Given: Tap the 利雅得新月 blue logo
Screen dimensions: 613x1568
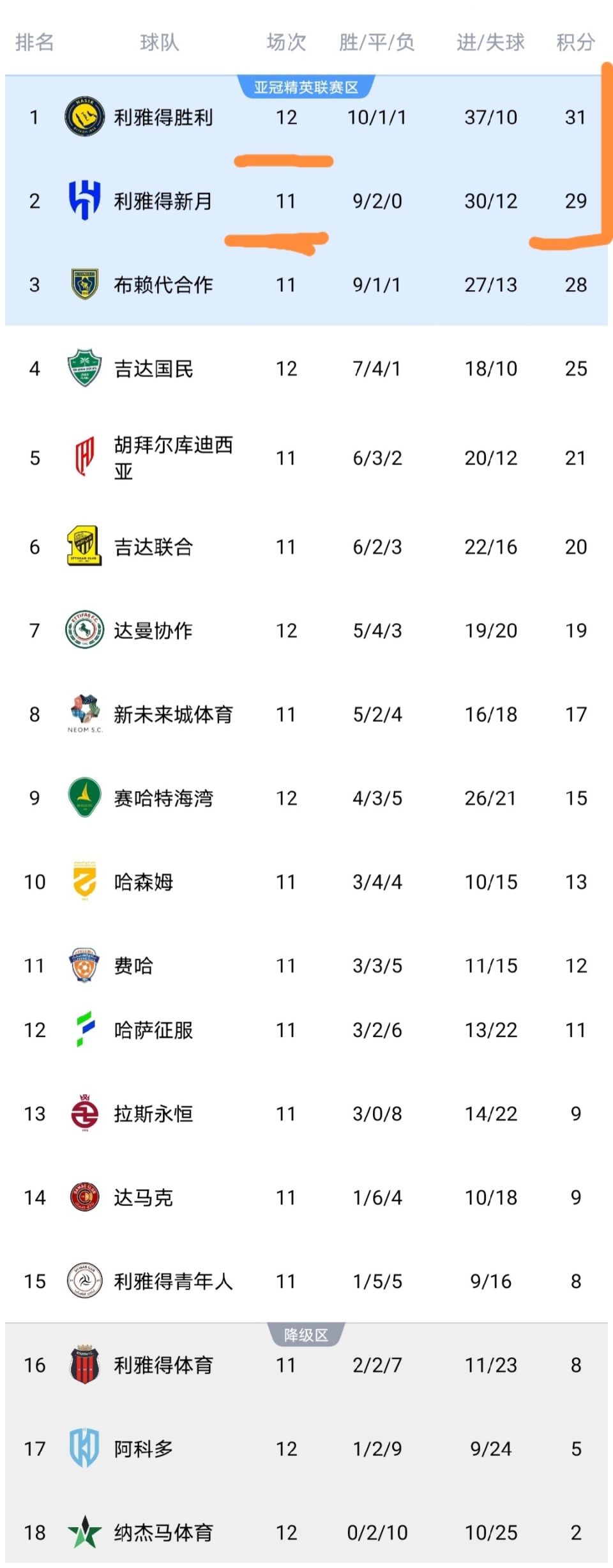Looking at the screenshot, I should pos(84,200).
